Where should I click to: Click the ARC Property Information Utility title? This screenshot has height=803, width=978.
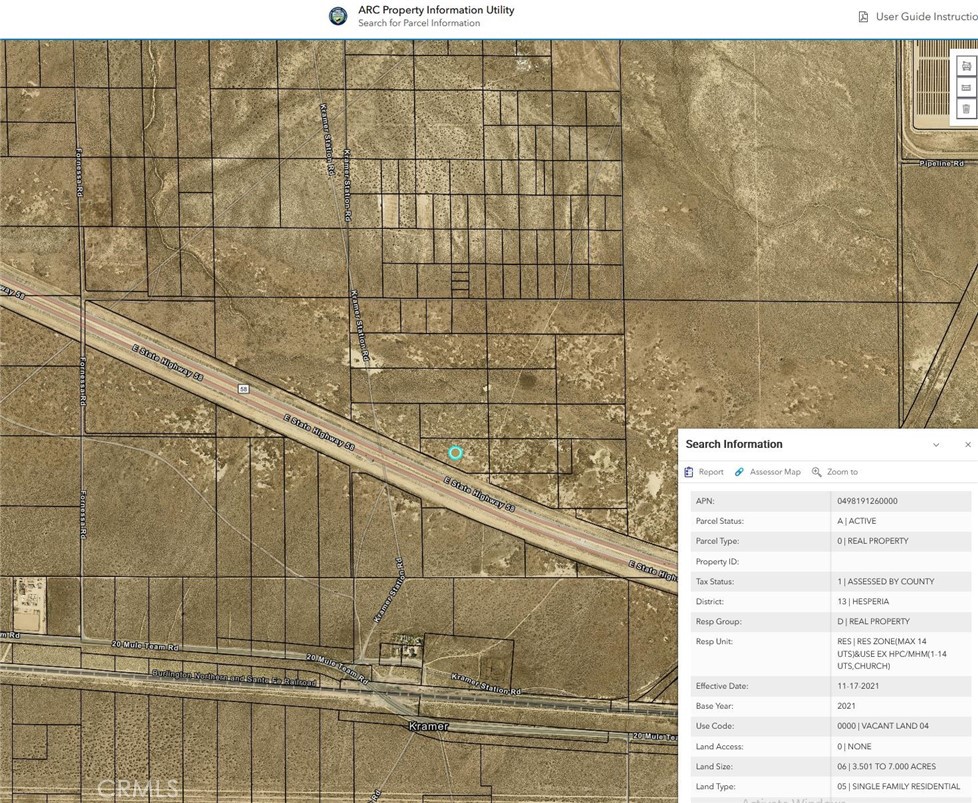point(436,10)
